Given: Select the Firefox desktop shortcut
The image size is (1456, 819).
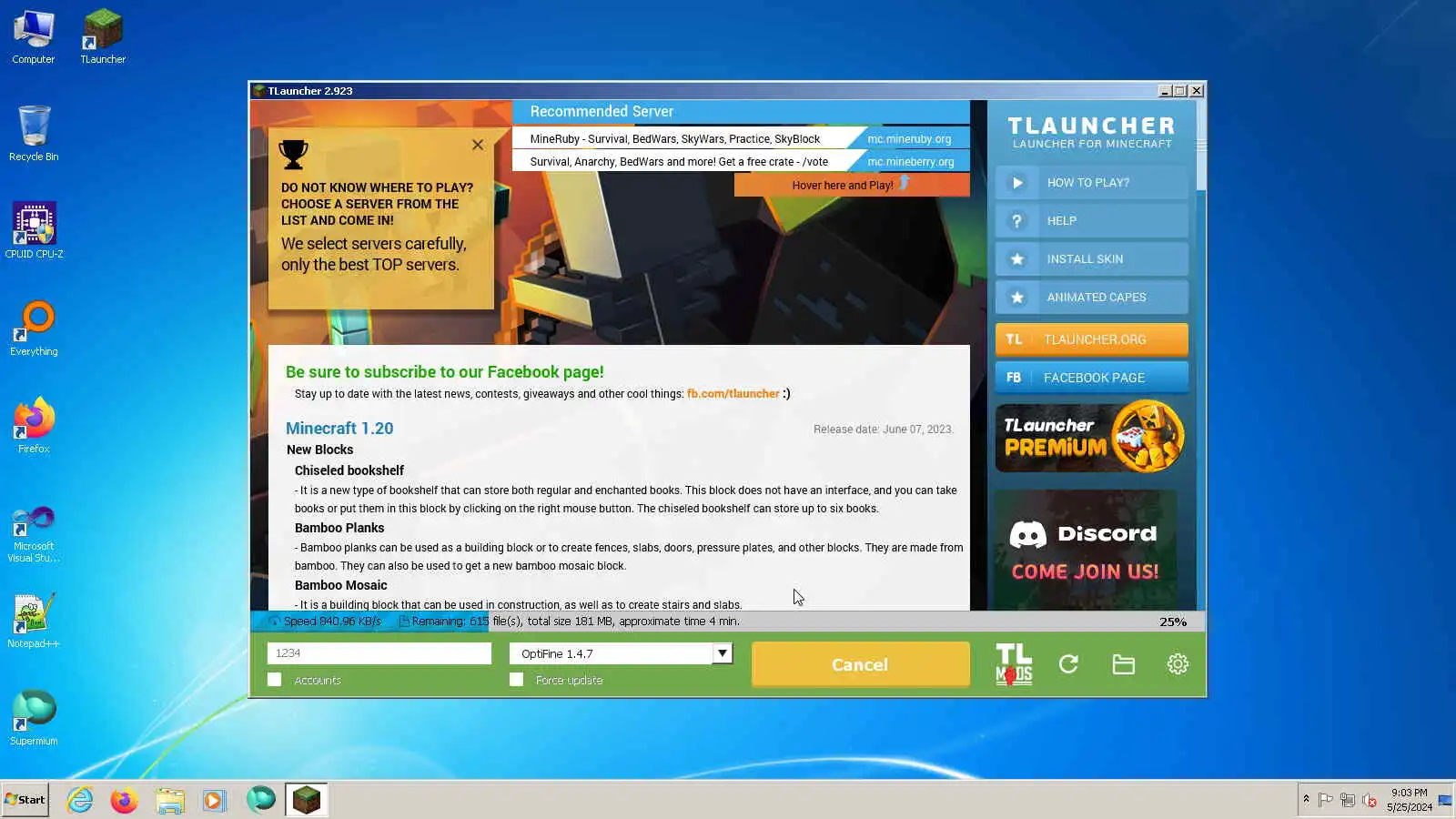Looking at the screenshot, I should click(x=34, y=426).
